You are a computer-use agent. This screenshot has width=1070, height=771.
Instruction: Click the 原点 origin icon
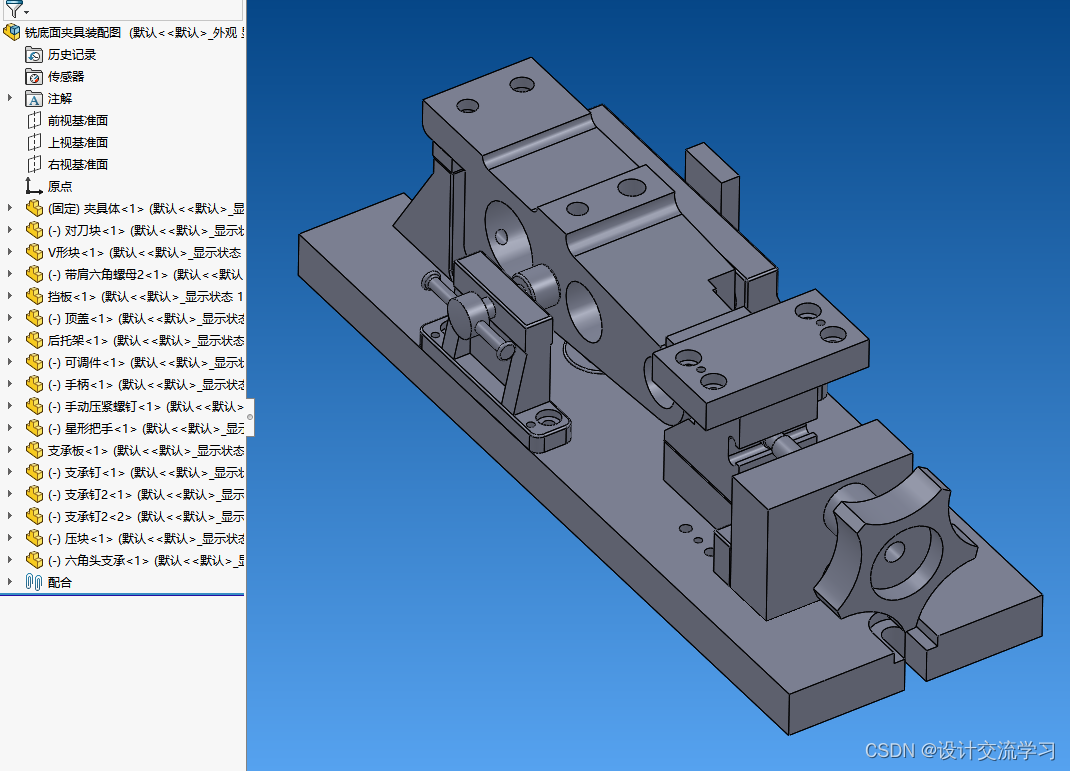tap(32, 185)
